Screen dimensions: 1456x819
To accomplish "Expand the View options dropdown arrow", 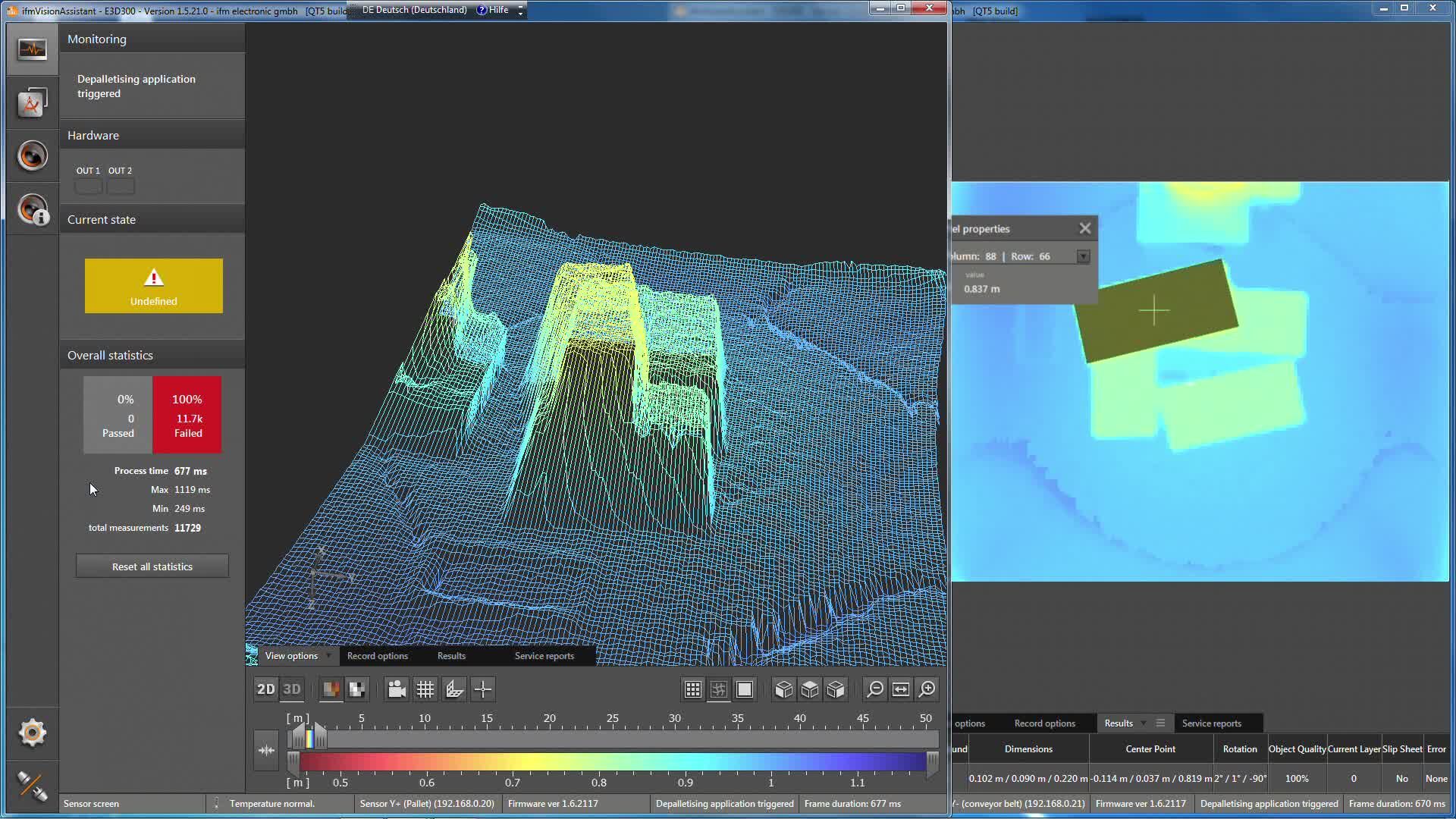I will pos(328,656).
